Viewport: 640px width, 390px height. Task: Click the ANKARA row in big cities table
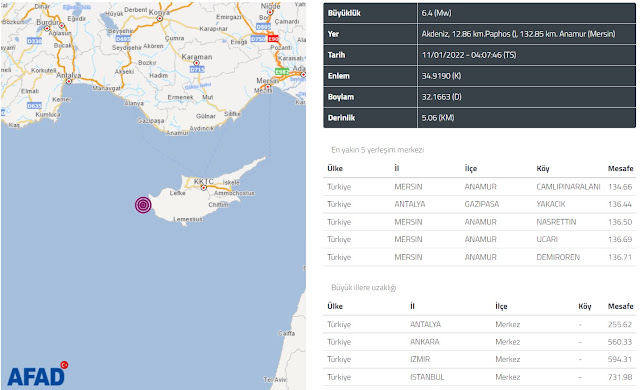coord(480,342)
